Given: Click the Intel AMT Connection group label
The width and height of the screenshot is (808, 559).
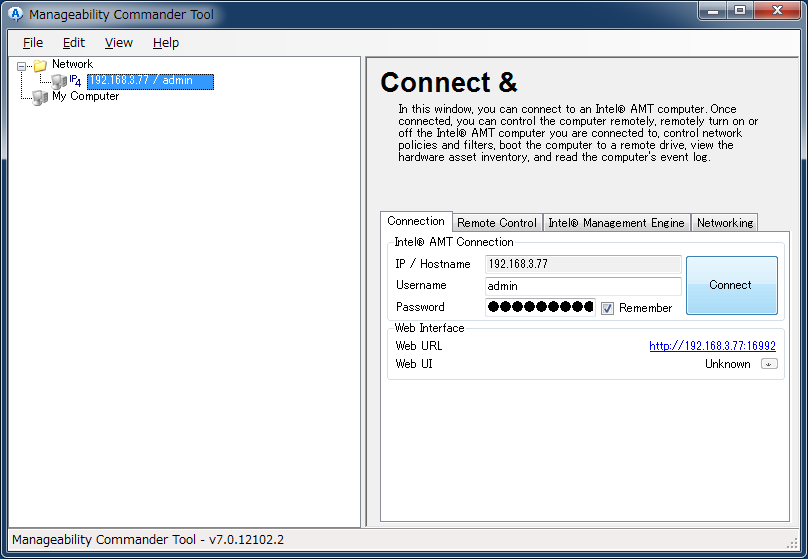Looking at the screenshot, I should click(453, 242).
